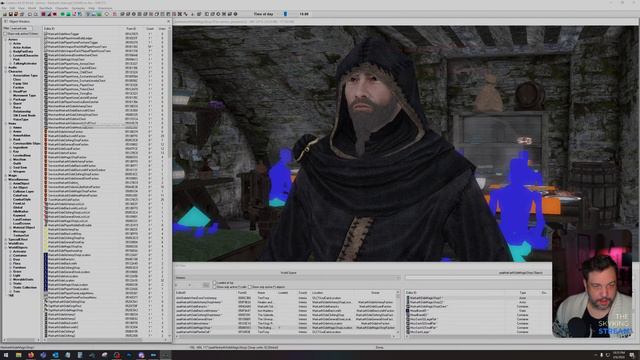Toggle Show only active Cells checkbox
The width and height of the screenshot is (640, 360).
click(x=215, y=287)
